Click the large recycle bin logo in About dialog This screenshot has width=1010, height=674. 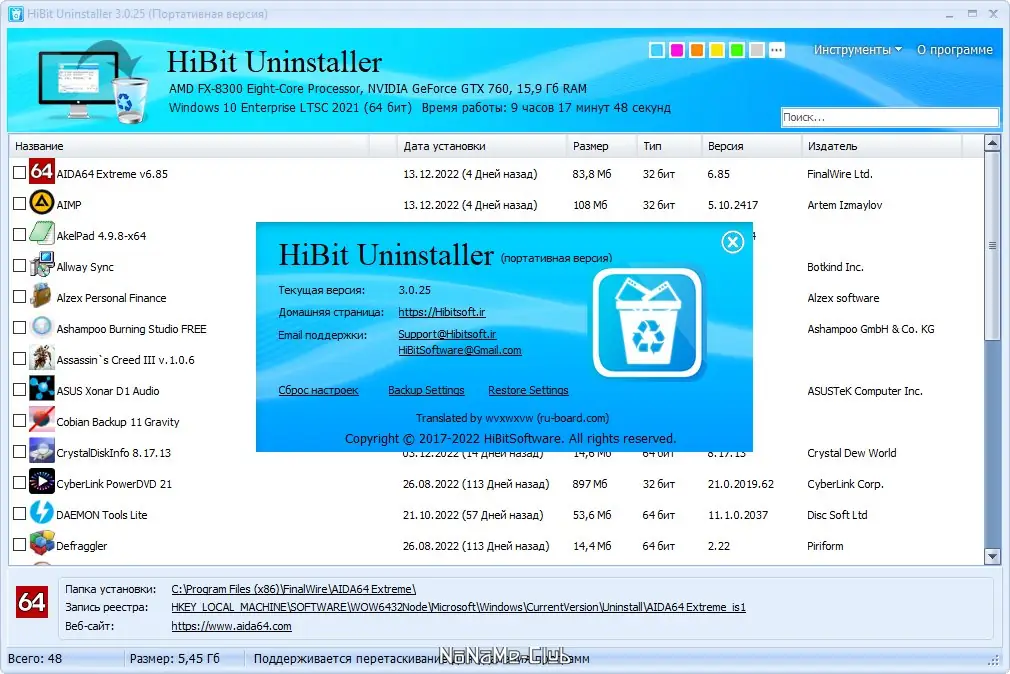pos(647,323)
